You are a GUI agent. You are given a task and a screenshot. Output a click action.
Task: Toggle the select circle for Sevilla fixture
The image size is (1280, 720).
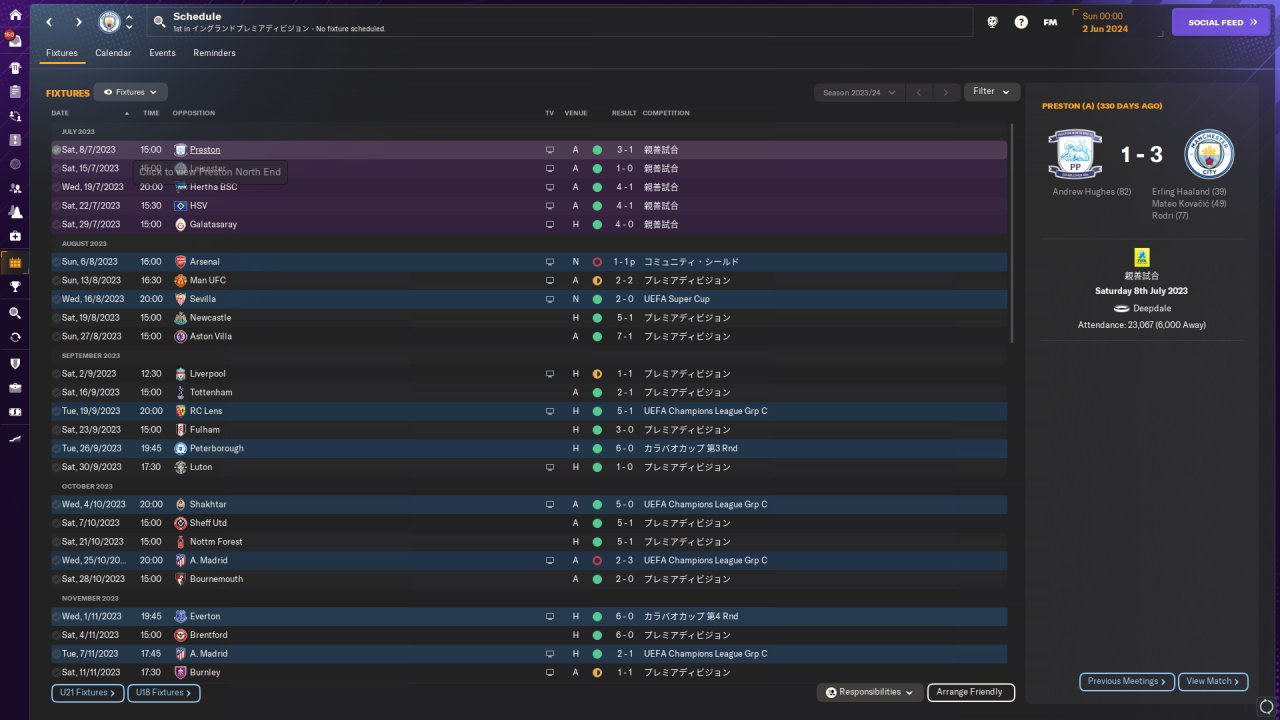coord(56,299)
